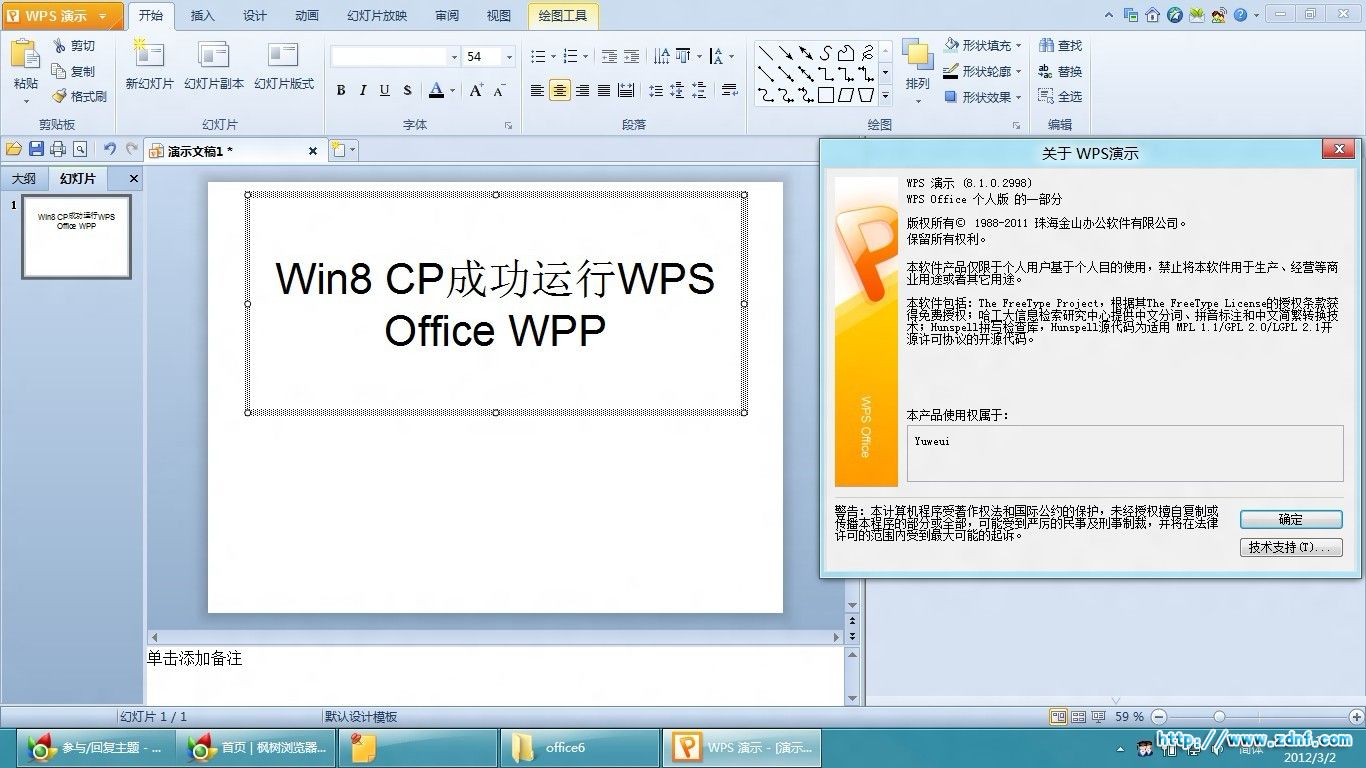Save the presentation with floppy icon

pyautogui.click(x=36, y=150)
